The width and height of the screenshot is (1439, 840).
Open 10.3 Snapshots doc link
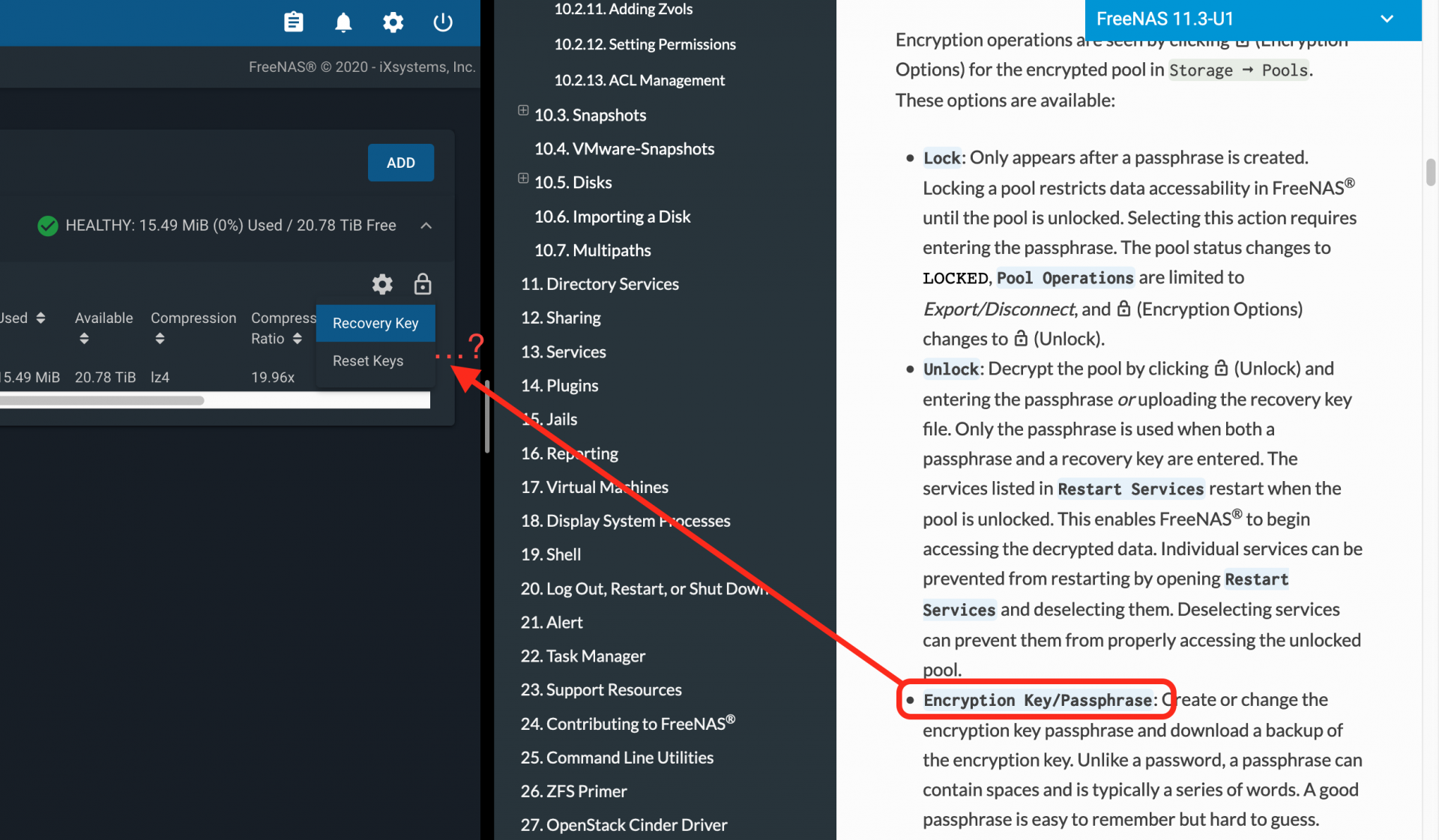coord(591,115)
